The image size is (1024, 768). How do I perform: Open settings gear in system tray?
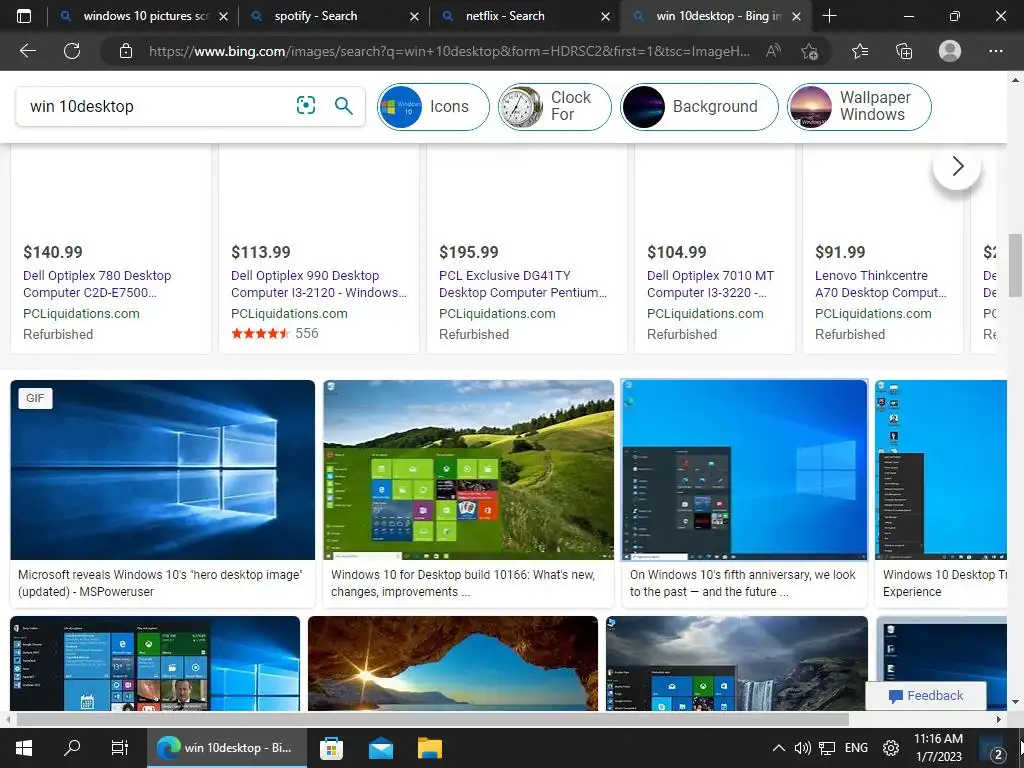point(891,748)
